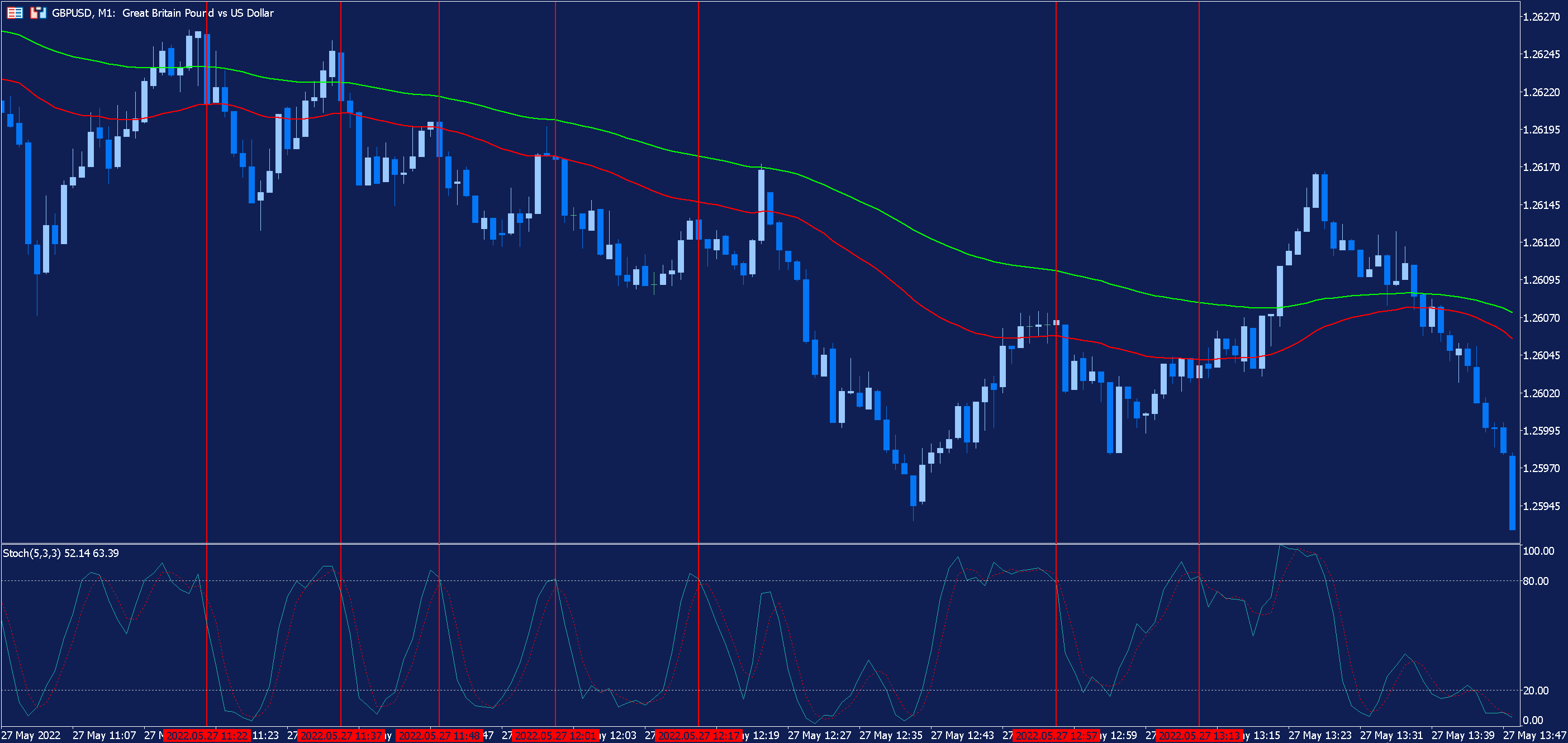Image resolution: width=1568 pixels, height=743 pixels.
Task: Click the 27 May 12:35 time axis label
Action: point(891,736)
